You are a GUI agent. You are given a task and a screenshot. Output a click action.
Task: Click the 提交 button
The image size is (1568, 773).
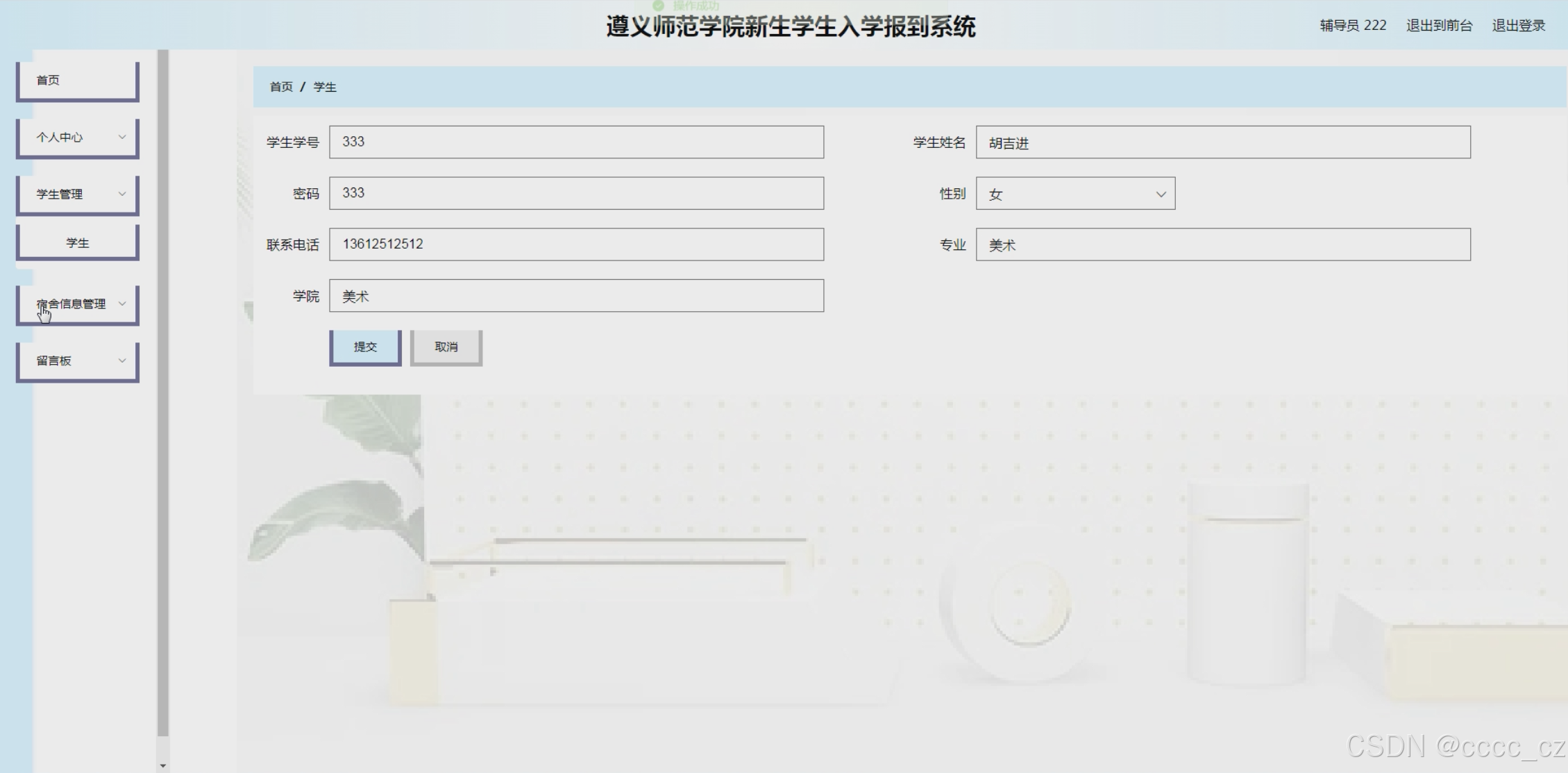(365, 347)
